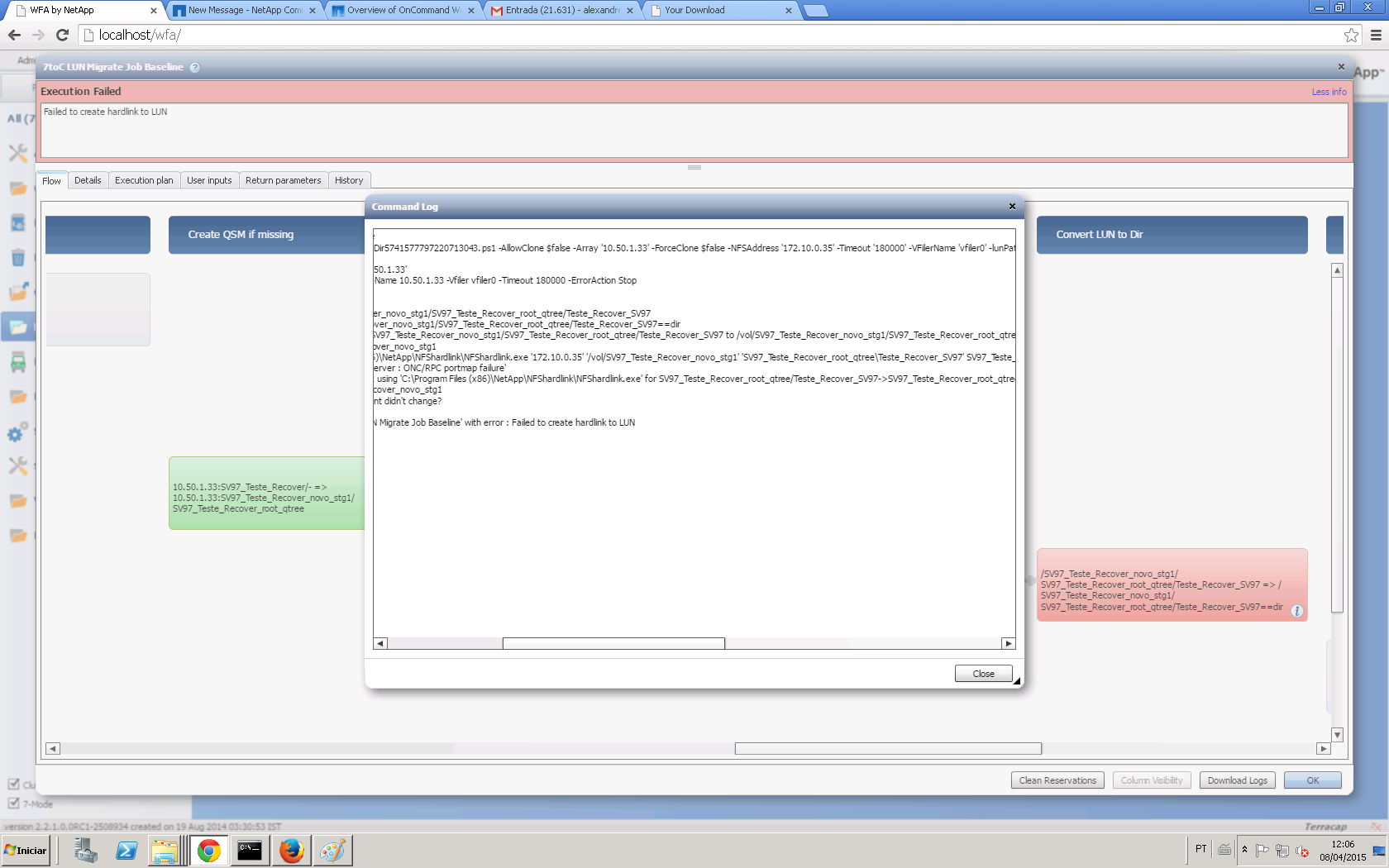Screen dimensions: 1389x868
Task: Close the Entrada Gmail tab
Action: [630, 11]
